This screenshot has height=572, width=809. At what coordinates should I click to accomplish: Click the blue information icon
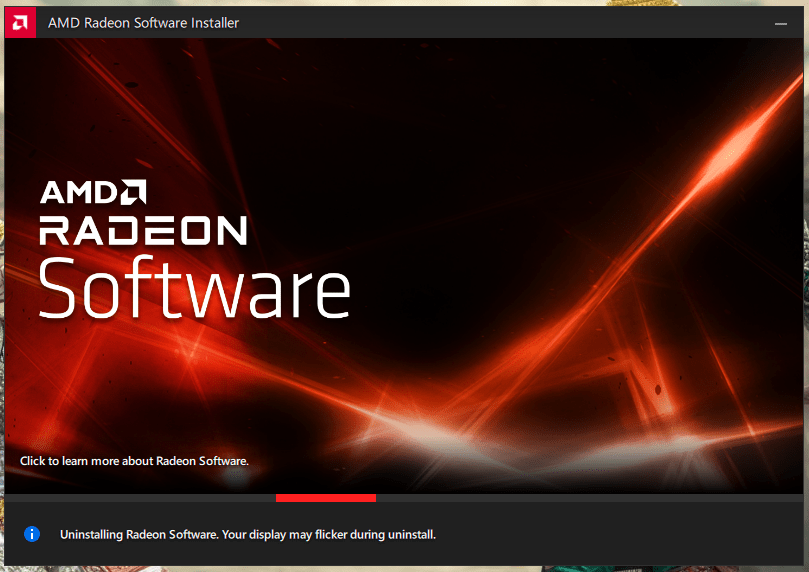32,534
